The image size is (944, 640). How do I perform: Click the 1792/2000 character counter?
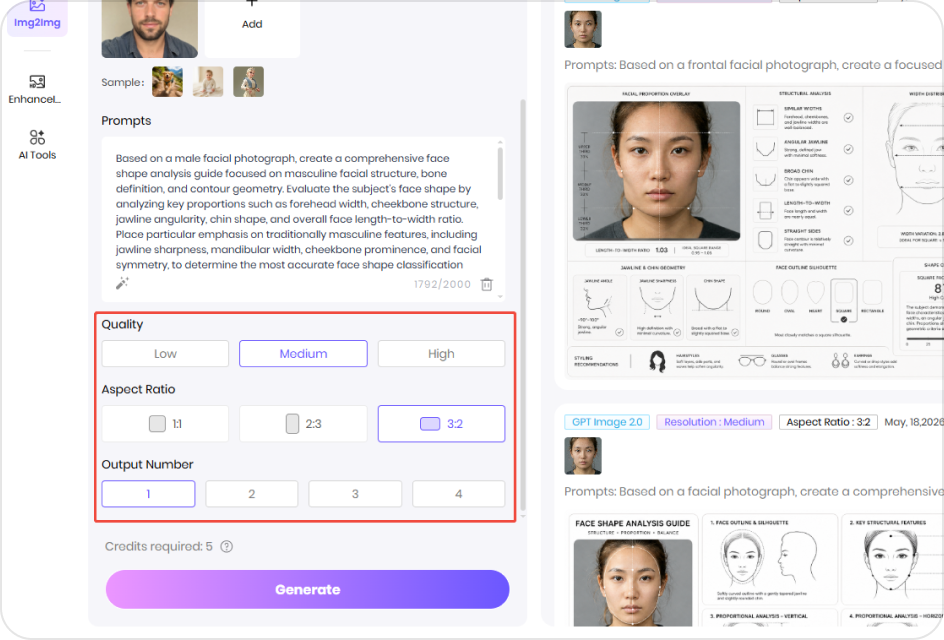(442, 284)
